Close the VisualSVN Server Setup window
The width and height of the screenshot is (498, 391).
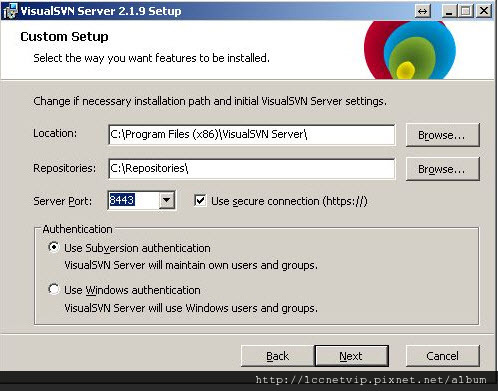pos(484,11)
